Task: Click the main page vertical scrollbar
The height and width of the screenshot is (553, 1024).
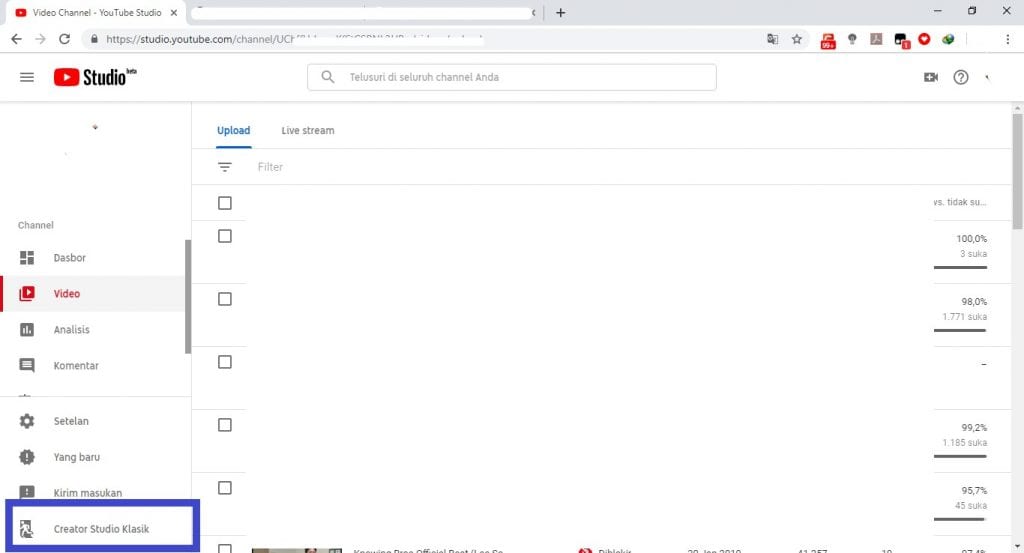Action: pos(1017,171)
